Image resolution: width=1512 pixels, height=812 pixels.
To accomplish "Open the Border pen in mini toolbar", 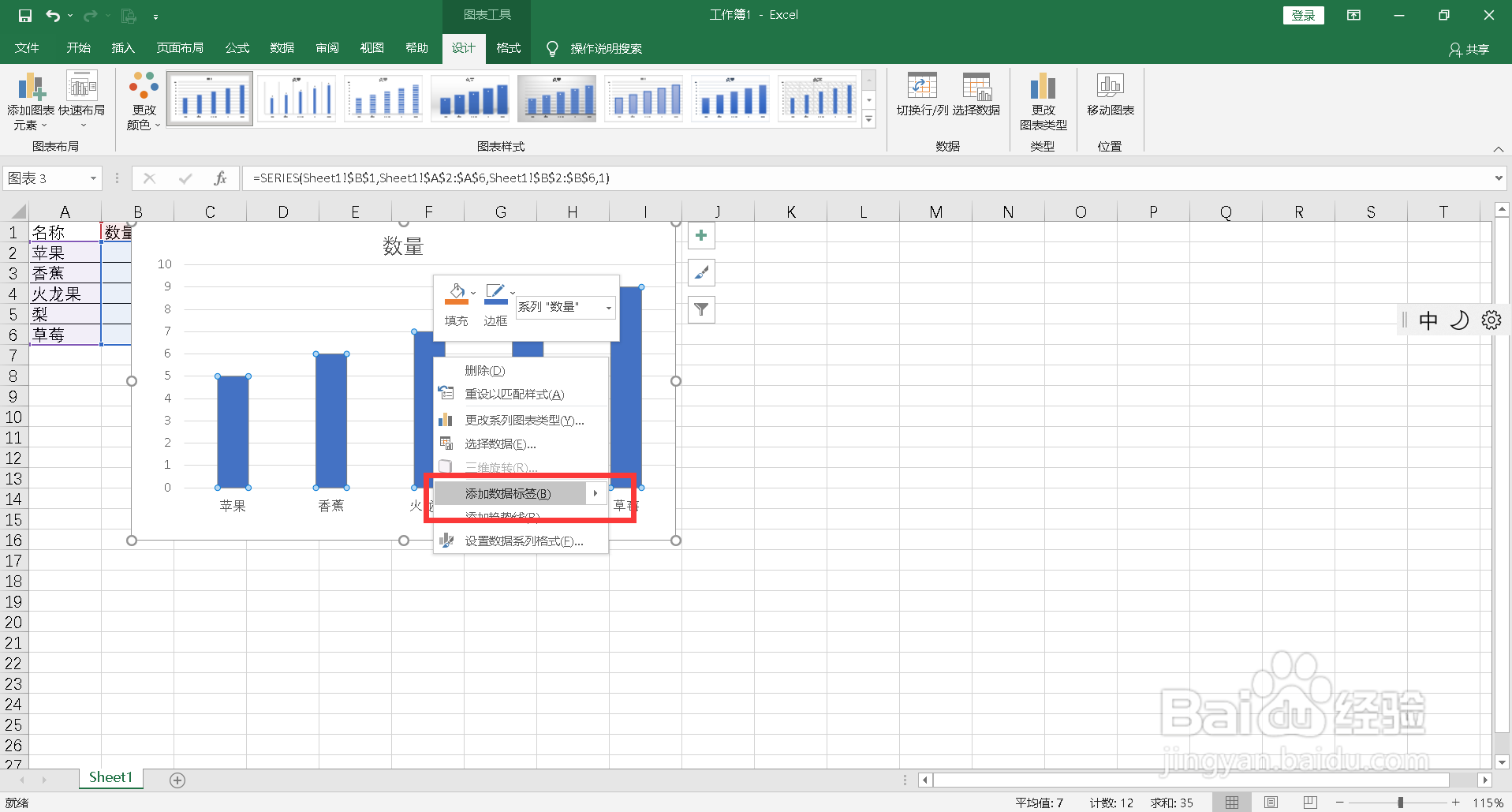I will click(495, 294).
